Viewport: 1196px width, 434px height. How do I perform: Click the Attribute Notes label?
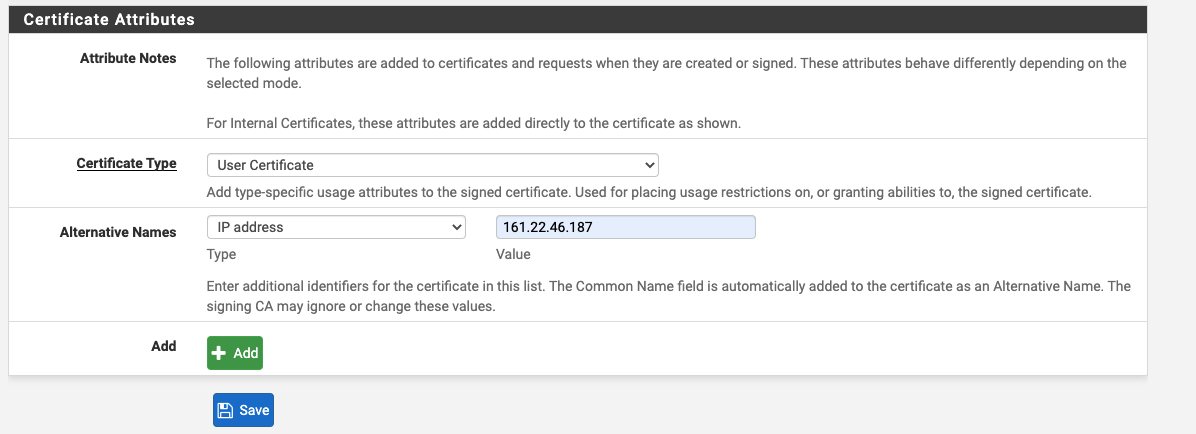pos(128,58)
